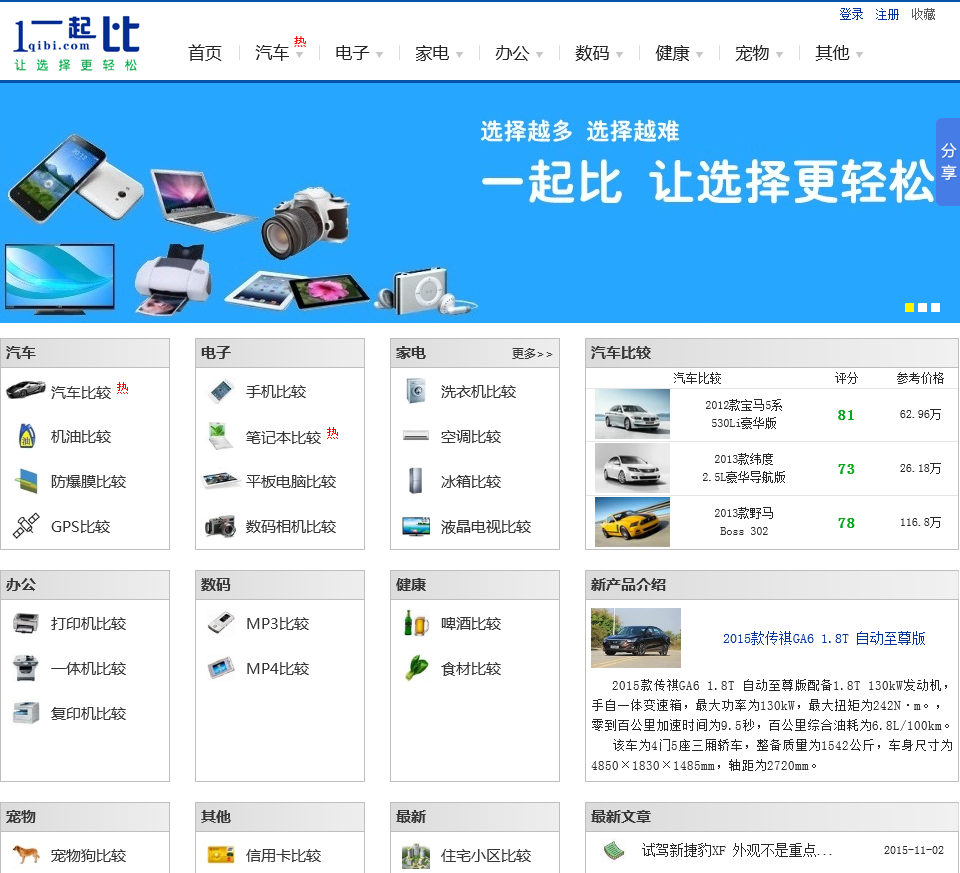This screenshot has height=873, width=960.
Task: Open the 电子 navigation menu item
Action: (352, 53)
